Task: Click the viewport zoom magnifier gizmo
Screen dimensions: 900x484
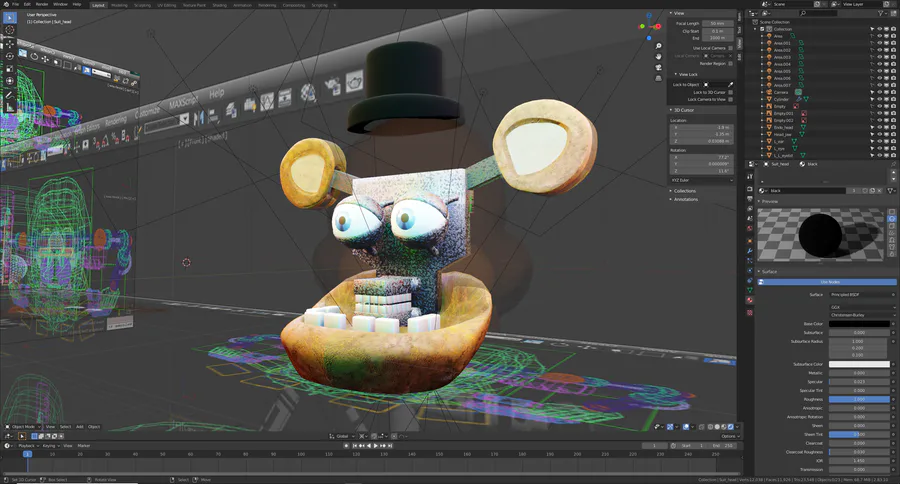Action: (658, 46)
